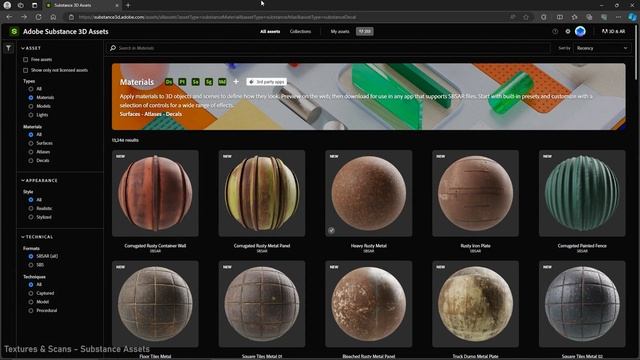640x360 pixels.
Task: Click the points balance button
Action: tap(364, 31)
